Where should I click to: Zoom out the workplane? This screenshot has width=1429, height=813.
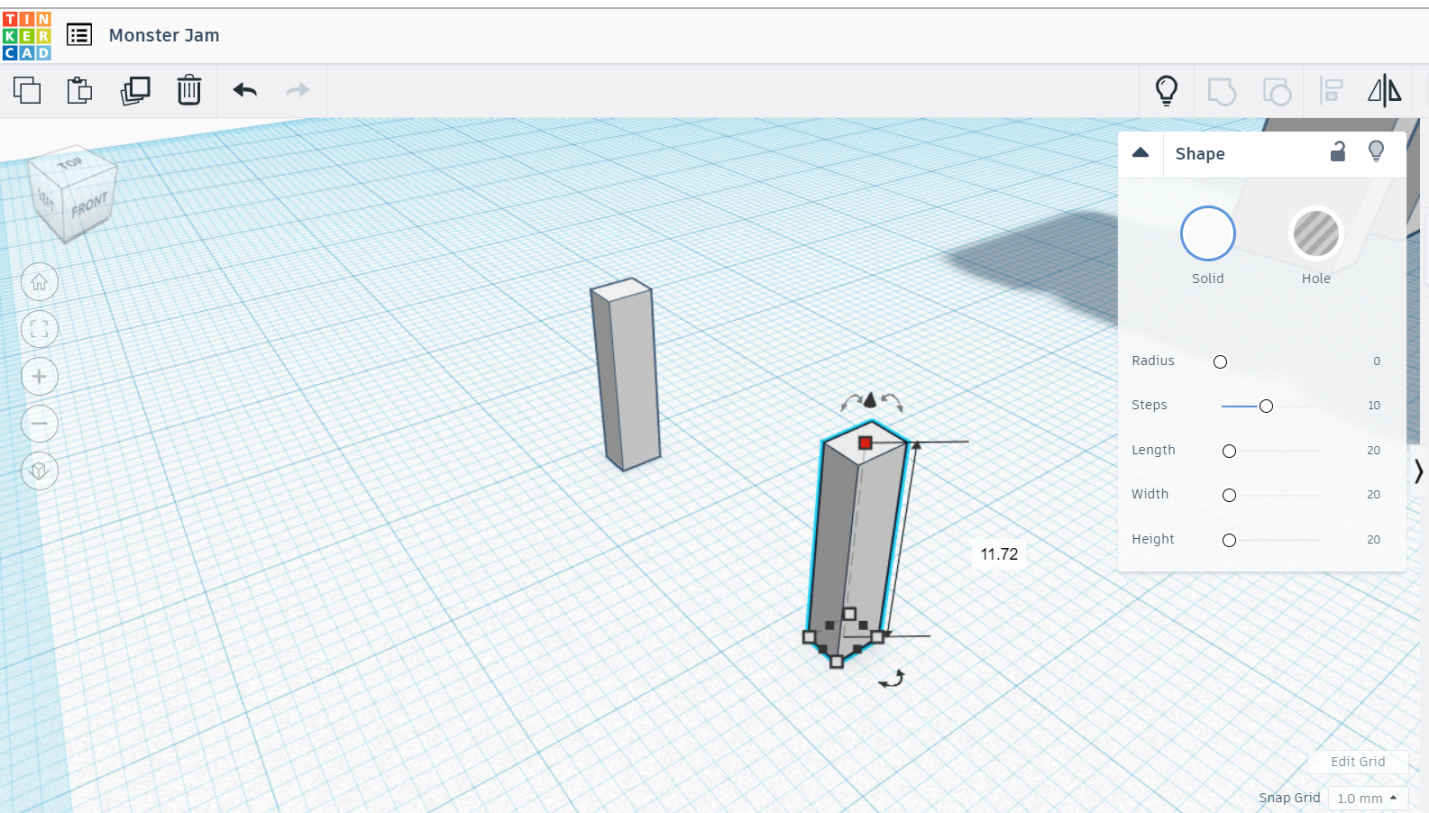pos(40,423)
